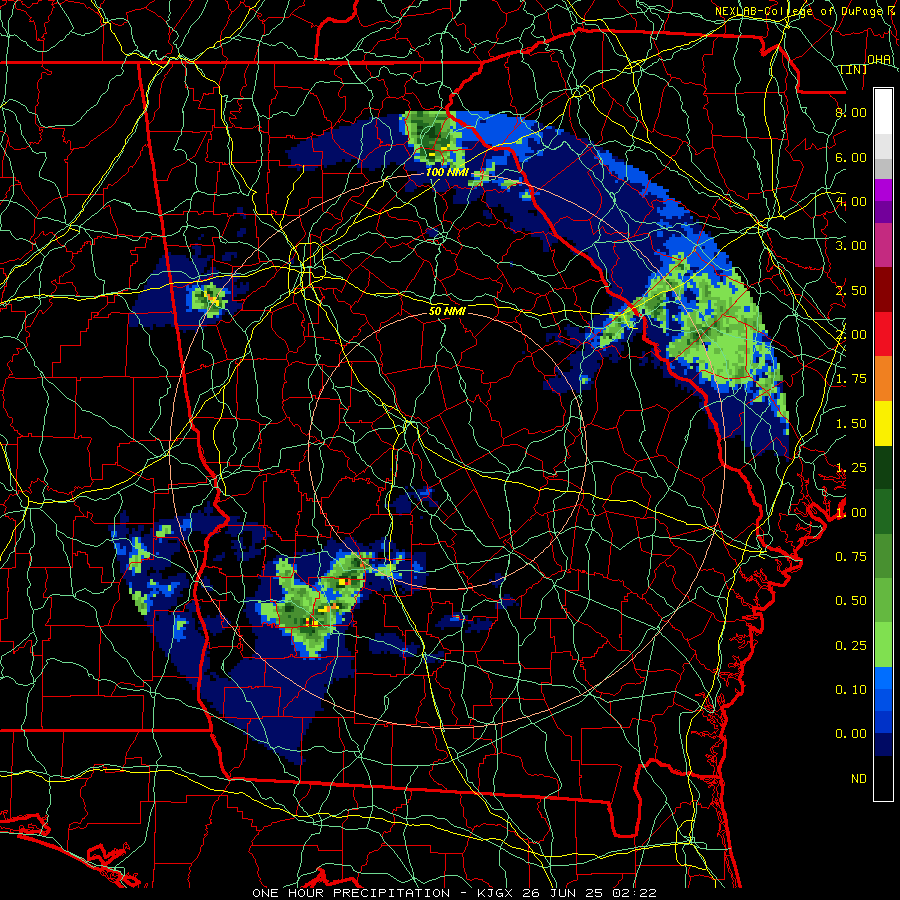Click the '2.50' legend value
This screenshot has height=900, width=900.
851,290
